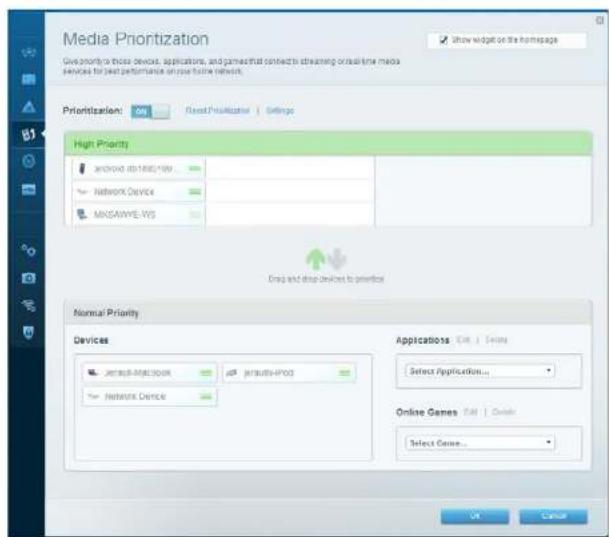Click Delete next to Online Games
The image size is (609, 537).
(503, 412)
